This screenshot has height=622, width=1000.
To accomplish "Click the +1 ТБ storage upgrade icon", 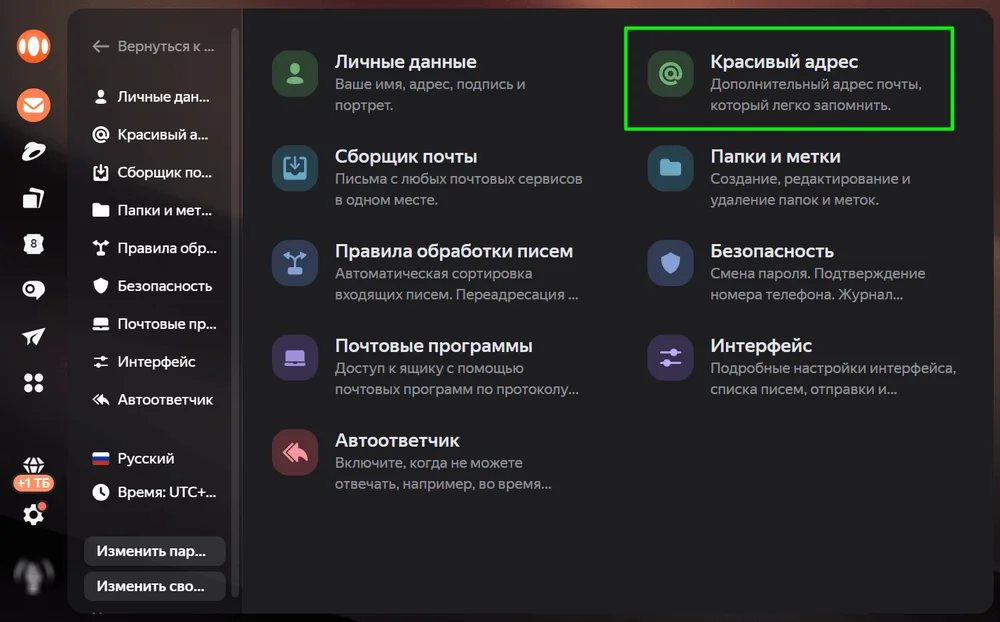I will (33, 474).
